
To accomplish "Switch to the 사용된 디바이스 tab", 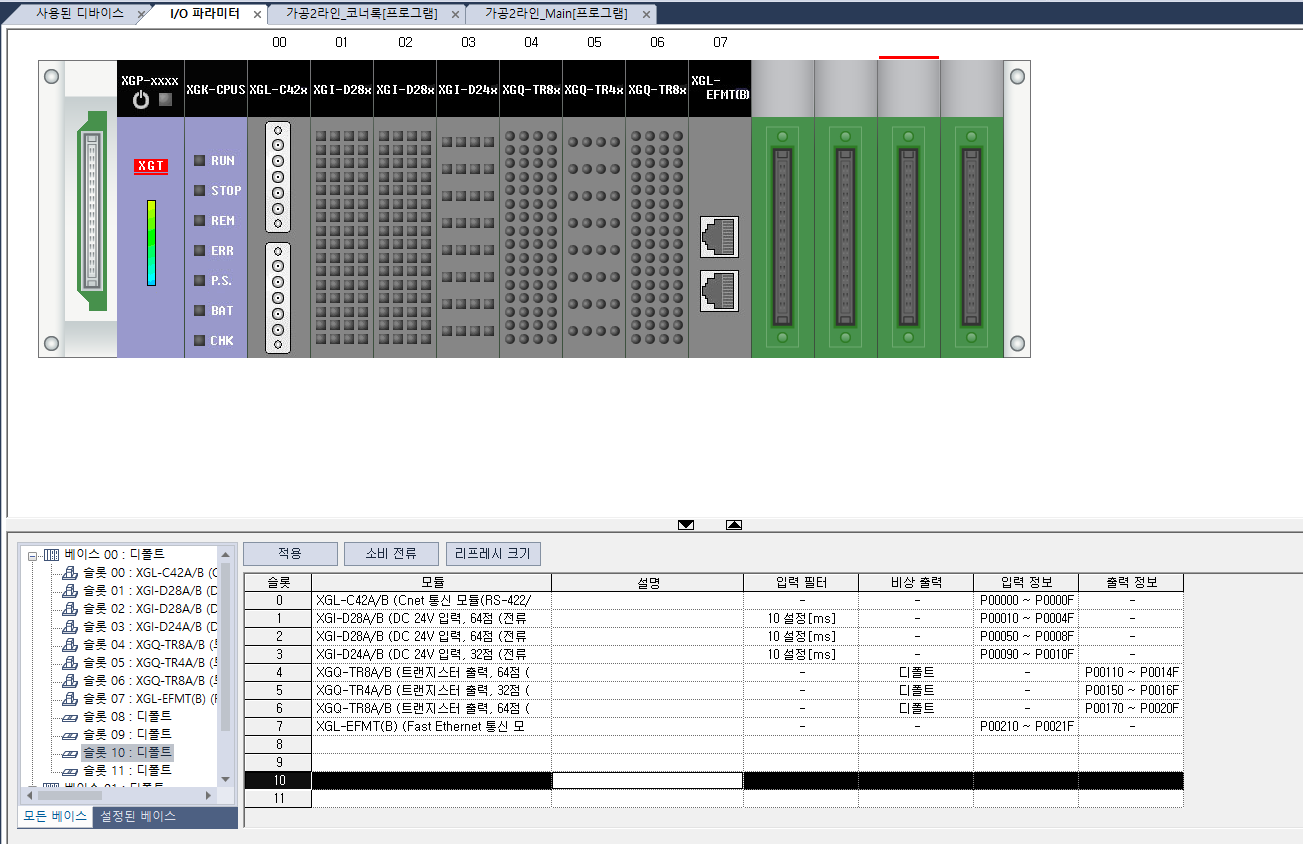I will tap(80, 14).
